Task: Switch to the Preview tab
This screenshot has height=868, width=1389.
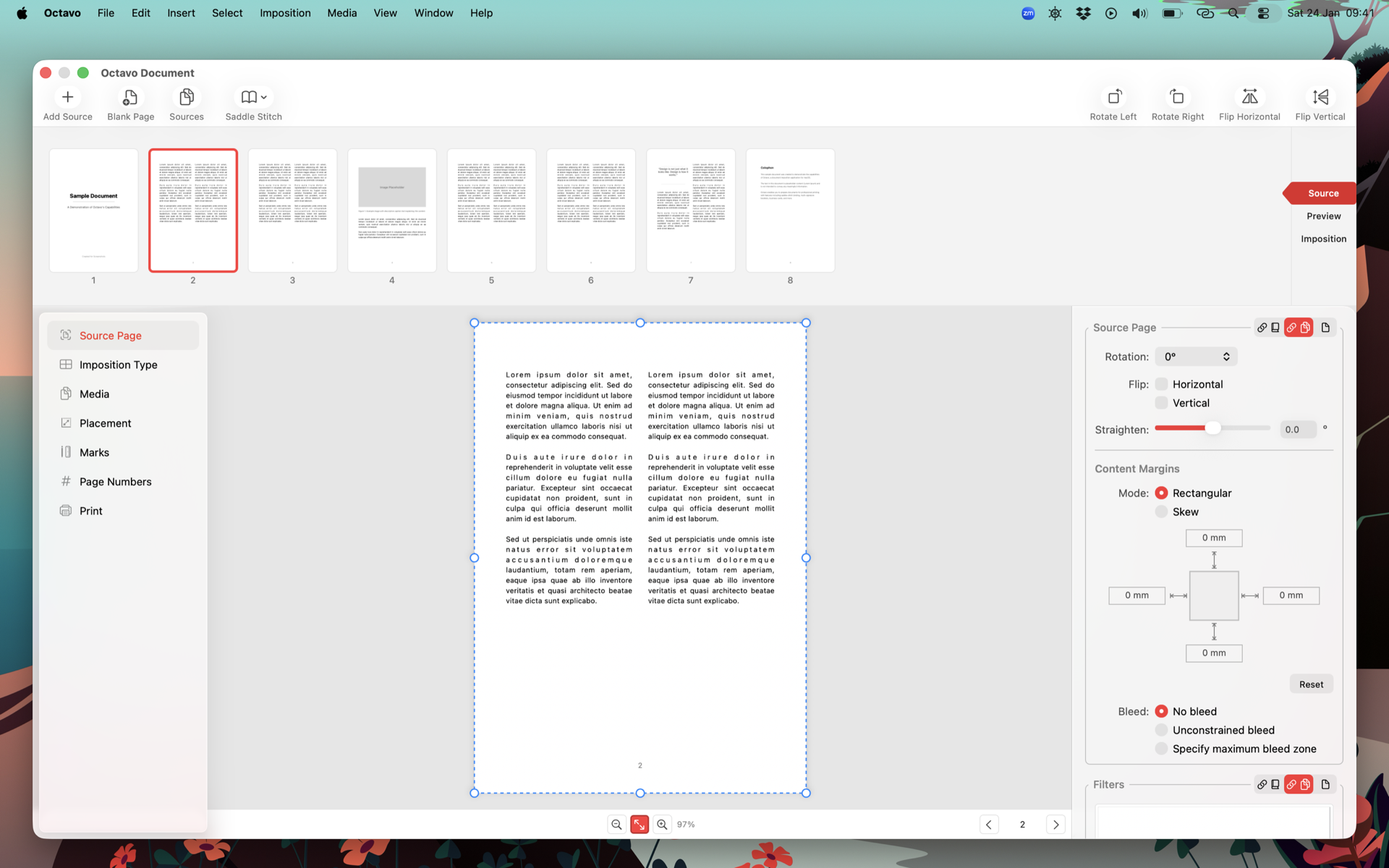Action: [1323, 216]
